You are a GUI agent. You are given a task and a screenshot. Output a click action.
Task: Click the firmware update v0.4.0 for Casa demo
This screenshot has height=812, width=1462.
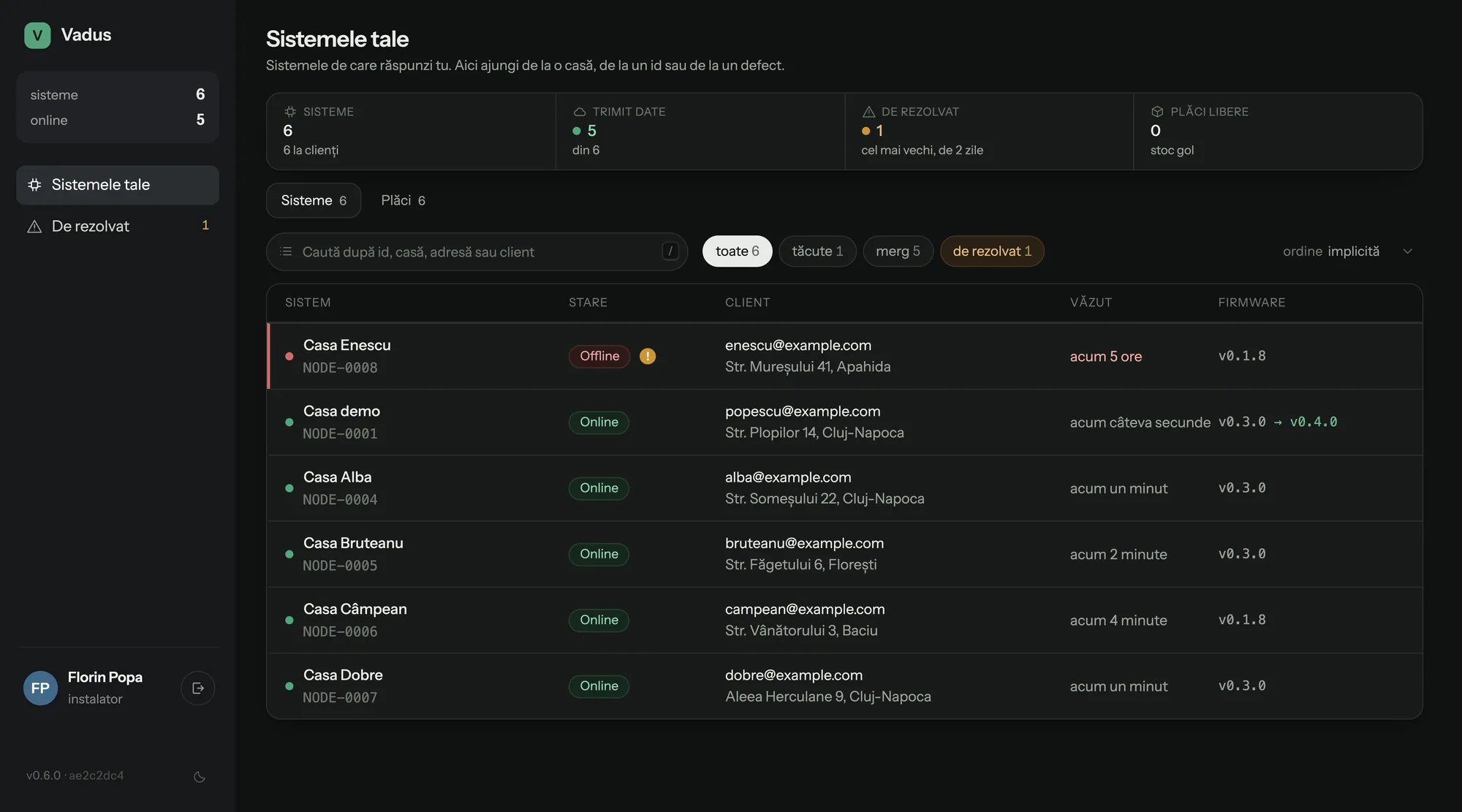click(1313, 422)
